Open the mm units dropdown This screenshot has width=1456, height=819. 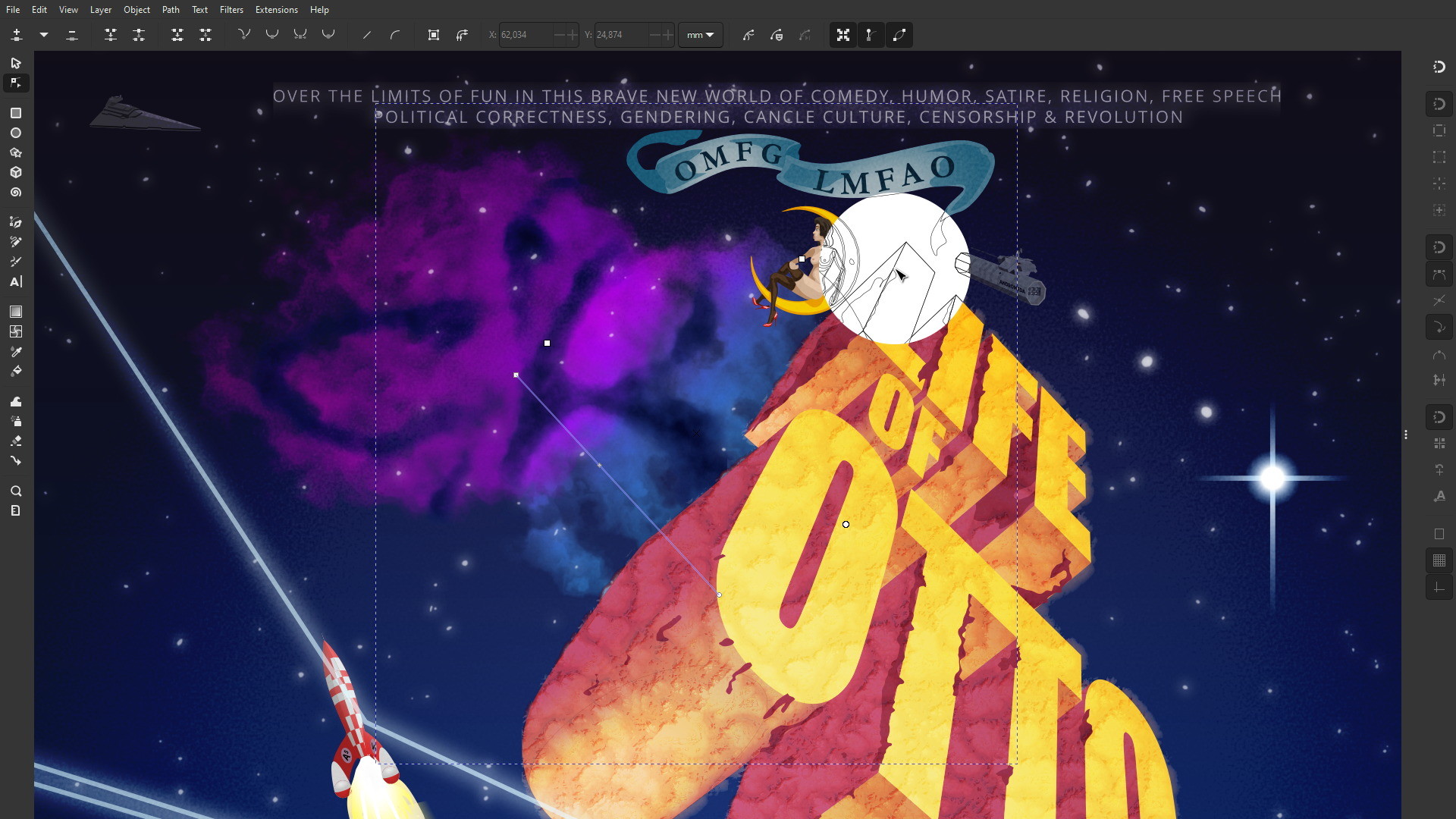click(700, 35)
